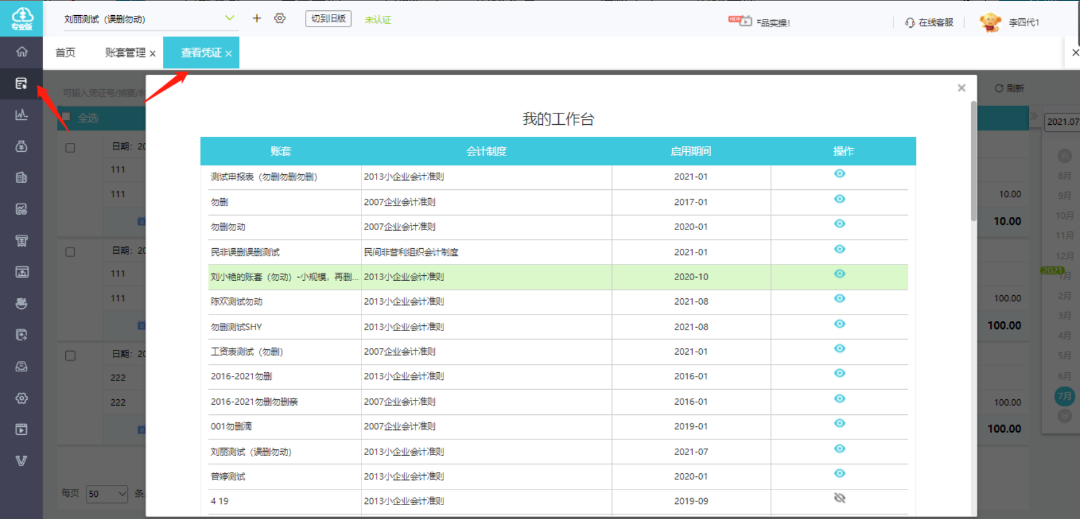
Task: Select highlighted month 7月
Action: [1064, 396]
